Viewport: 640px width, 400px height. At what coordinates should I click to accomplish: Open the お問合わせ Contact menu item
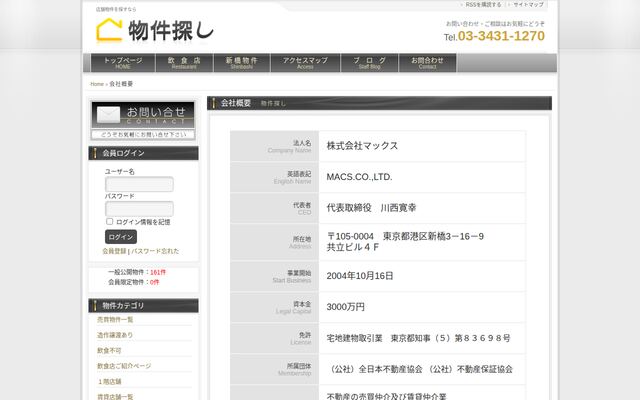point(427,63)
